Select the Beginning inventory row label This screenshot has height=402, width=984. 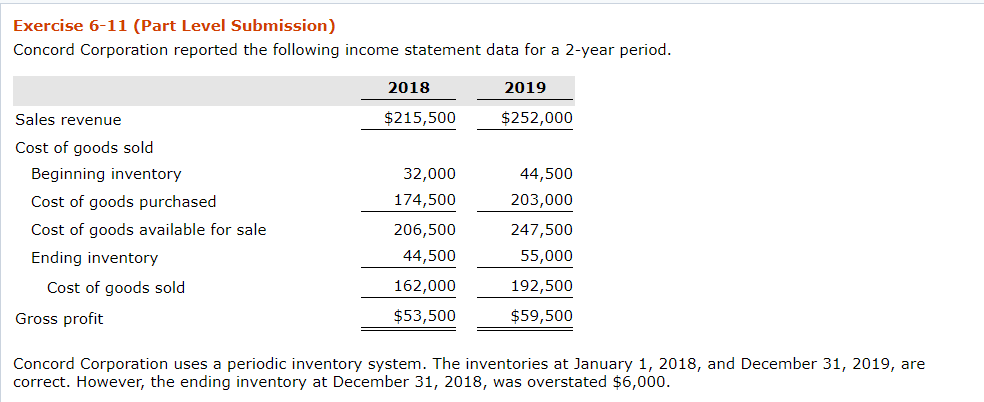click(106, 174)
